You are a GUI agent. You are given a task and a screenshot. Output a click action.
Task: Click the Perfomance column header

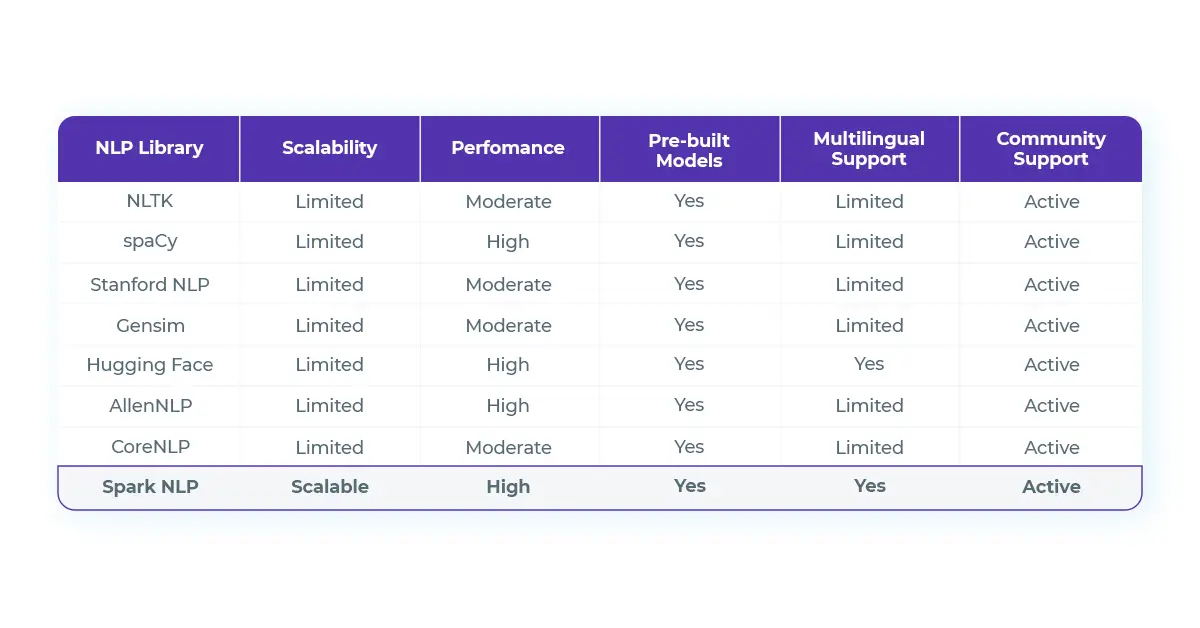pyautogui.click(x=508, y=148)
